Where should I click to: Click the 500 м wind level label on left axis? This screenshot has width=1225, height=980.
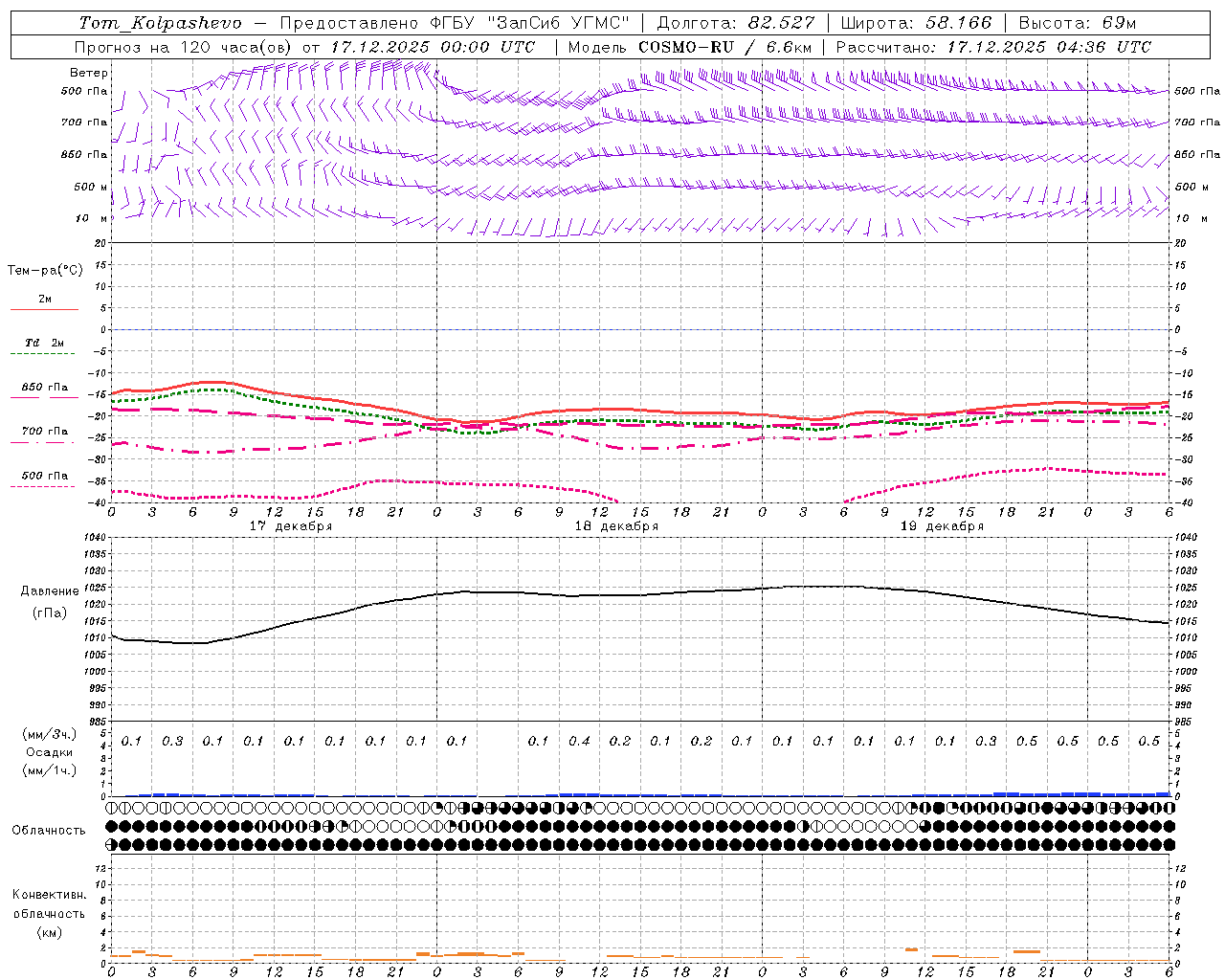click(x=91, y=188)
